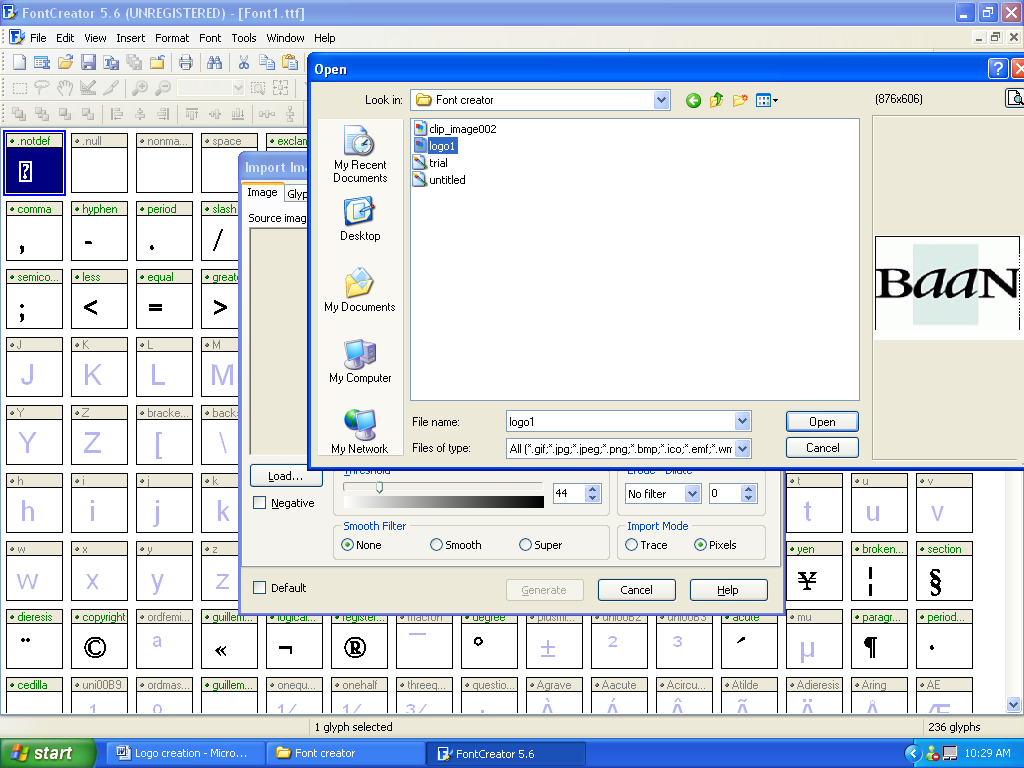Open the Tools menu

[x=244, y=38]
